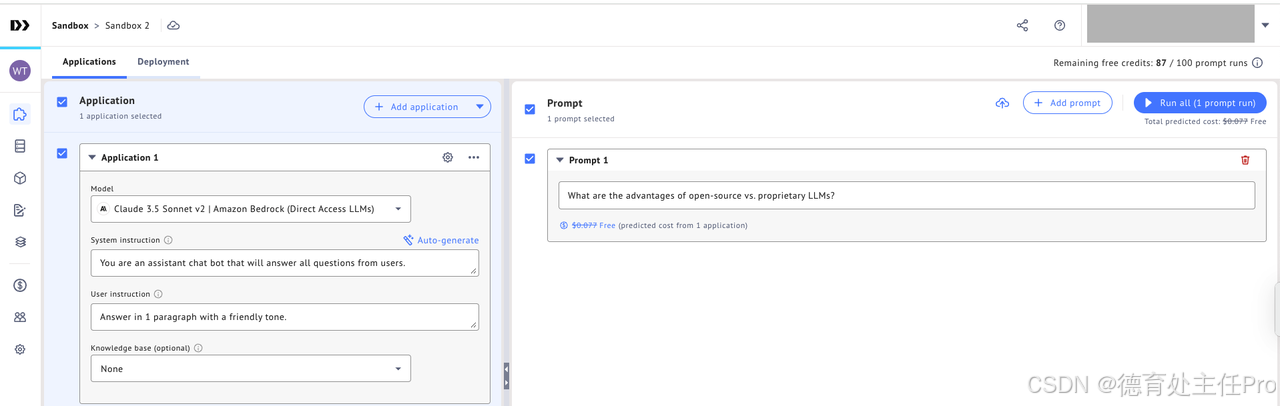Click info icon beside User instruction label

[158, 294]
